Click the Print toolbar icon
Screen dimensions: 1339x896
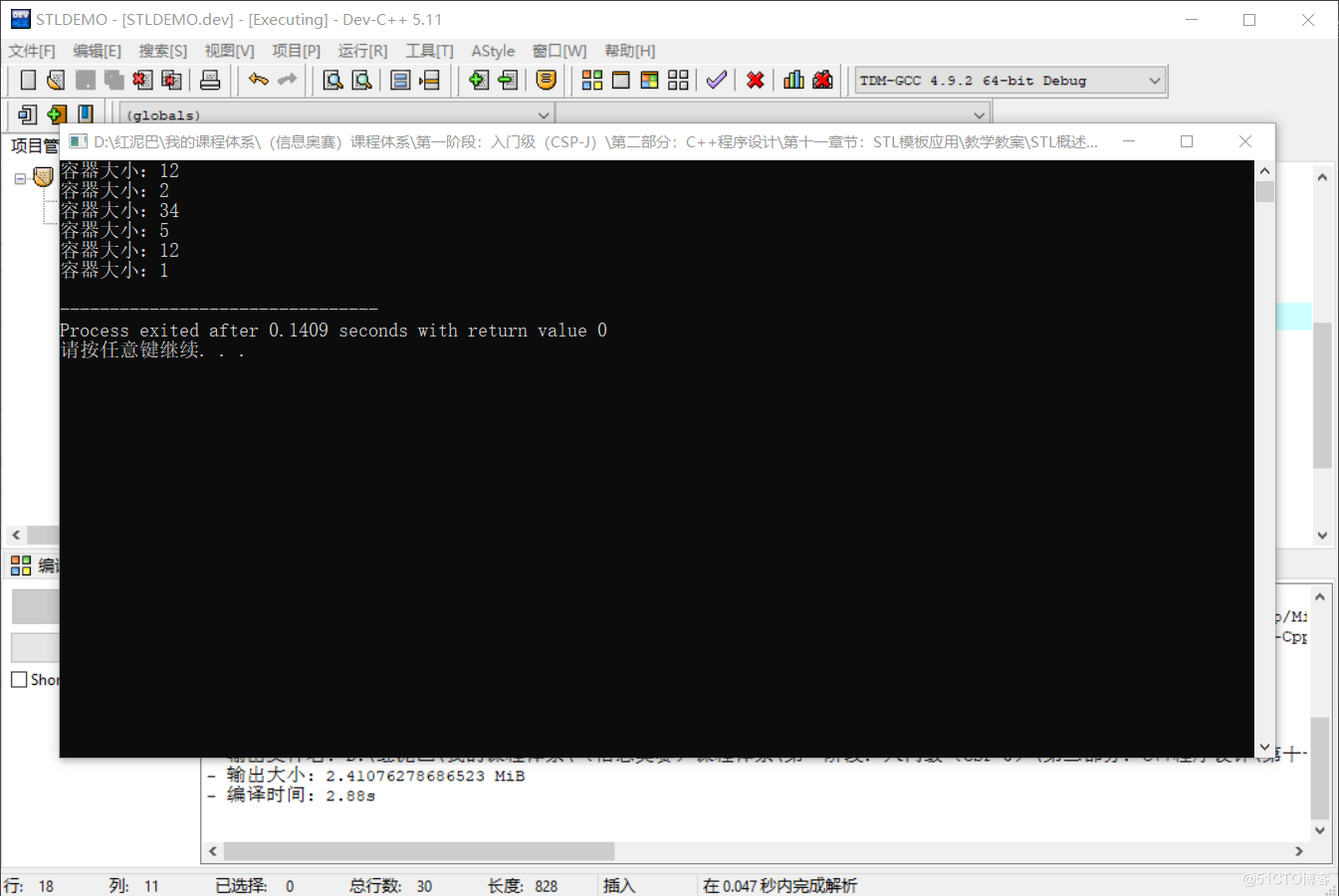[x=210, y=81]
